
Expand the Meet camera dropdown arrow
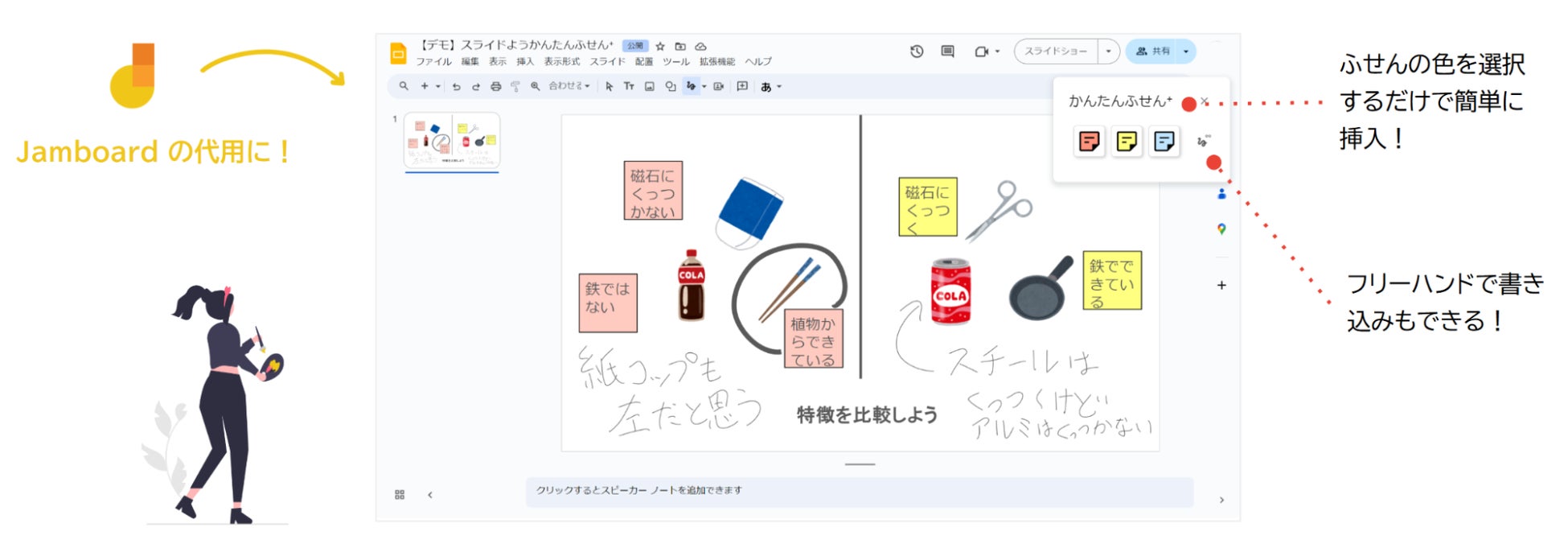[997, 52]
